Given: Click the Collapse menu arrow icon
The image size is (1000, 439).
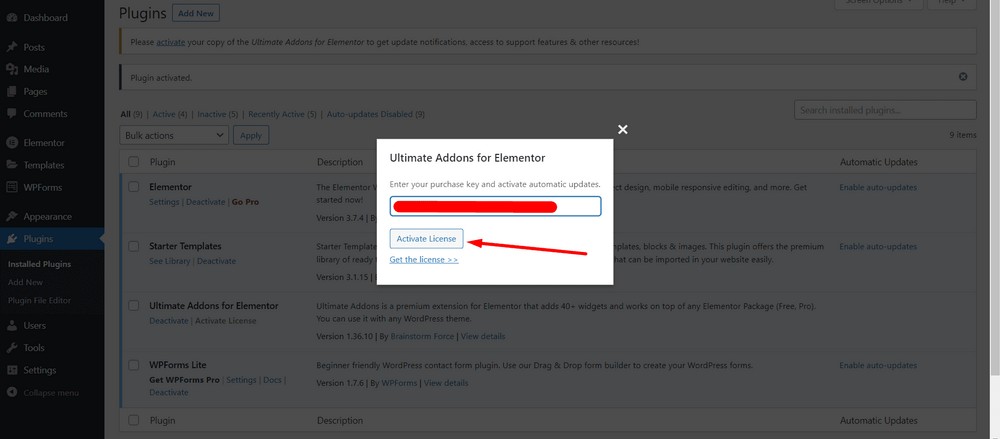Looking at the screenshot, I should pos(11,392).
